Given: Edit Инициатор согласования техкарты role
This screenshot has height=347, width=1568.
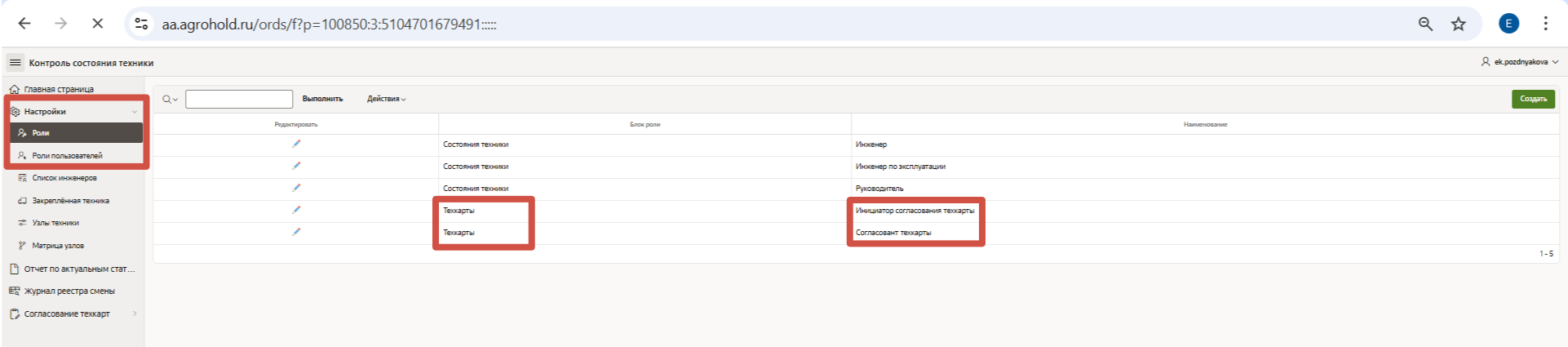Looking at the screenshot, I should [x=296, y=210].
